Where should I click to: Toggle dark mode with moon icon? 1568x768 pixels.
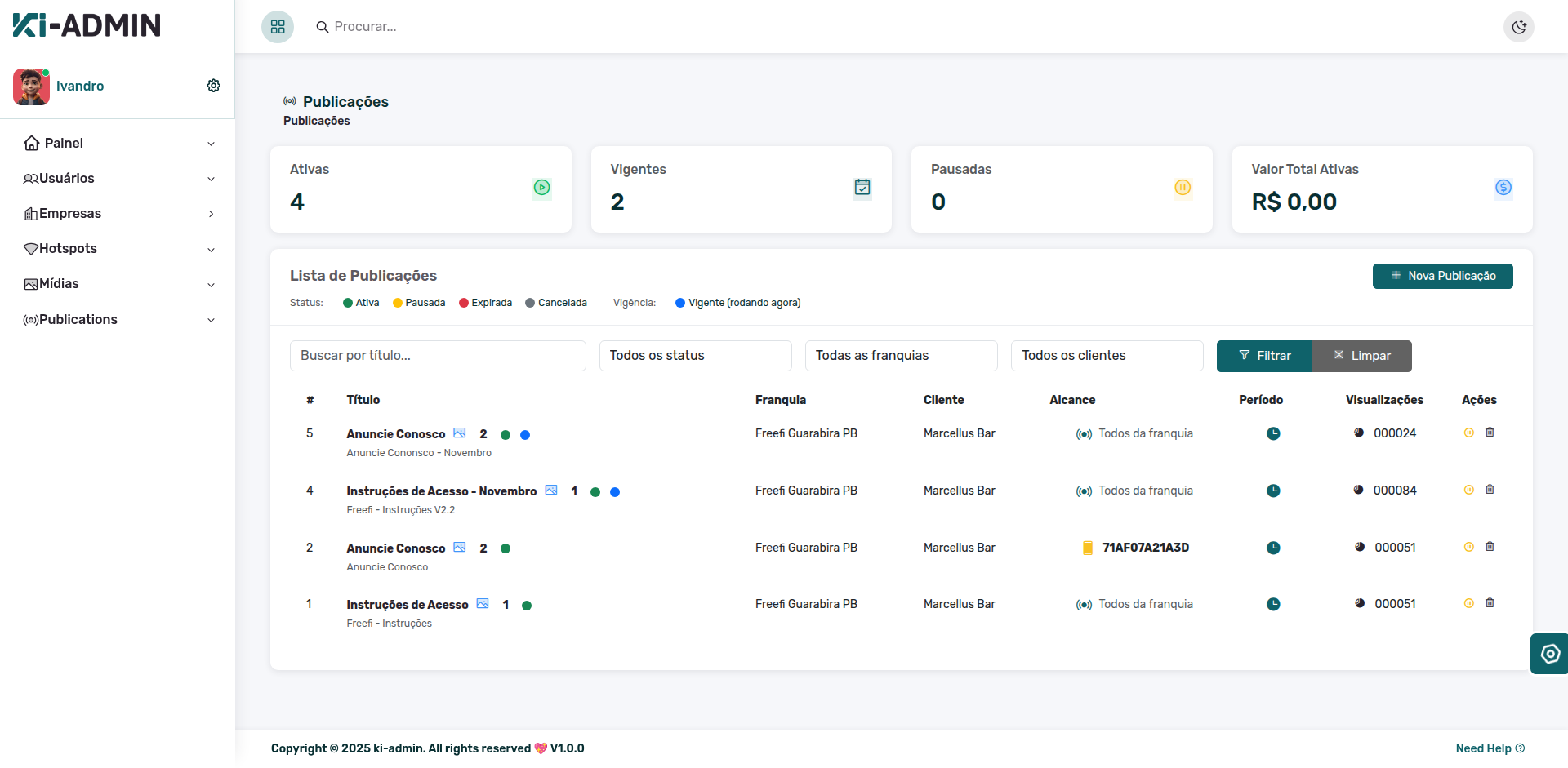1518,27
